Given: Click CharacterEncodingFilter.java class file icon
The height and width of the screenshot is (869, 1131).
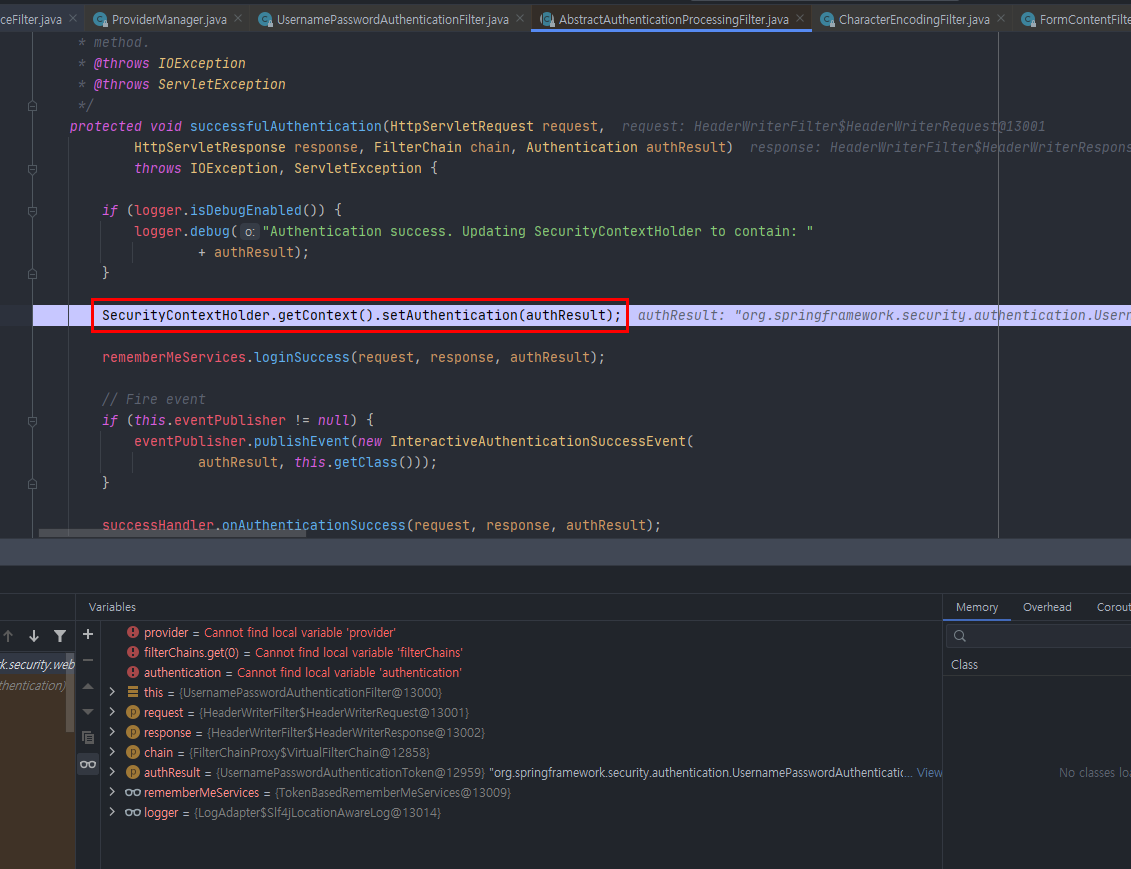Looking at the screenshot, I should [827, 19].
